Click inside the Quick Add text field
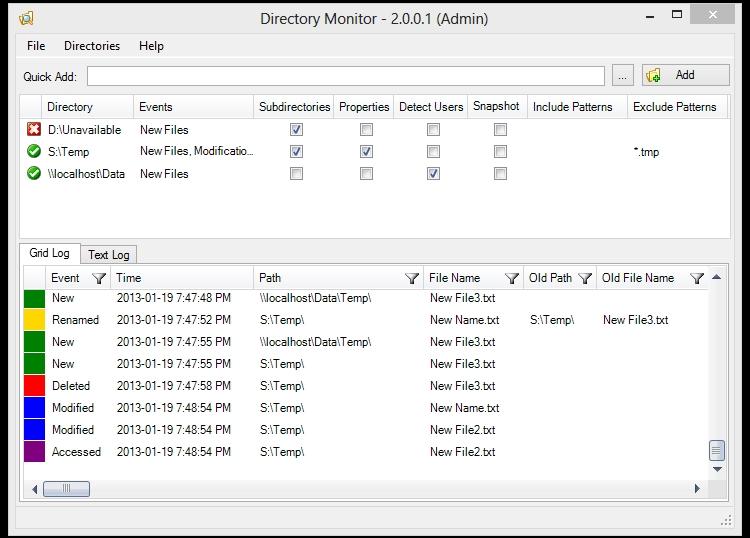 pyautogui.click(x=345, y=76)
